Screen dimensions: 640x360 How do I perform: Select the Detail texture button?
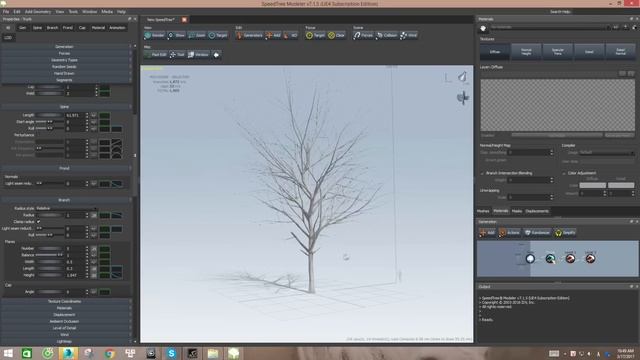[x=589, y=52]
